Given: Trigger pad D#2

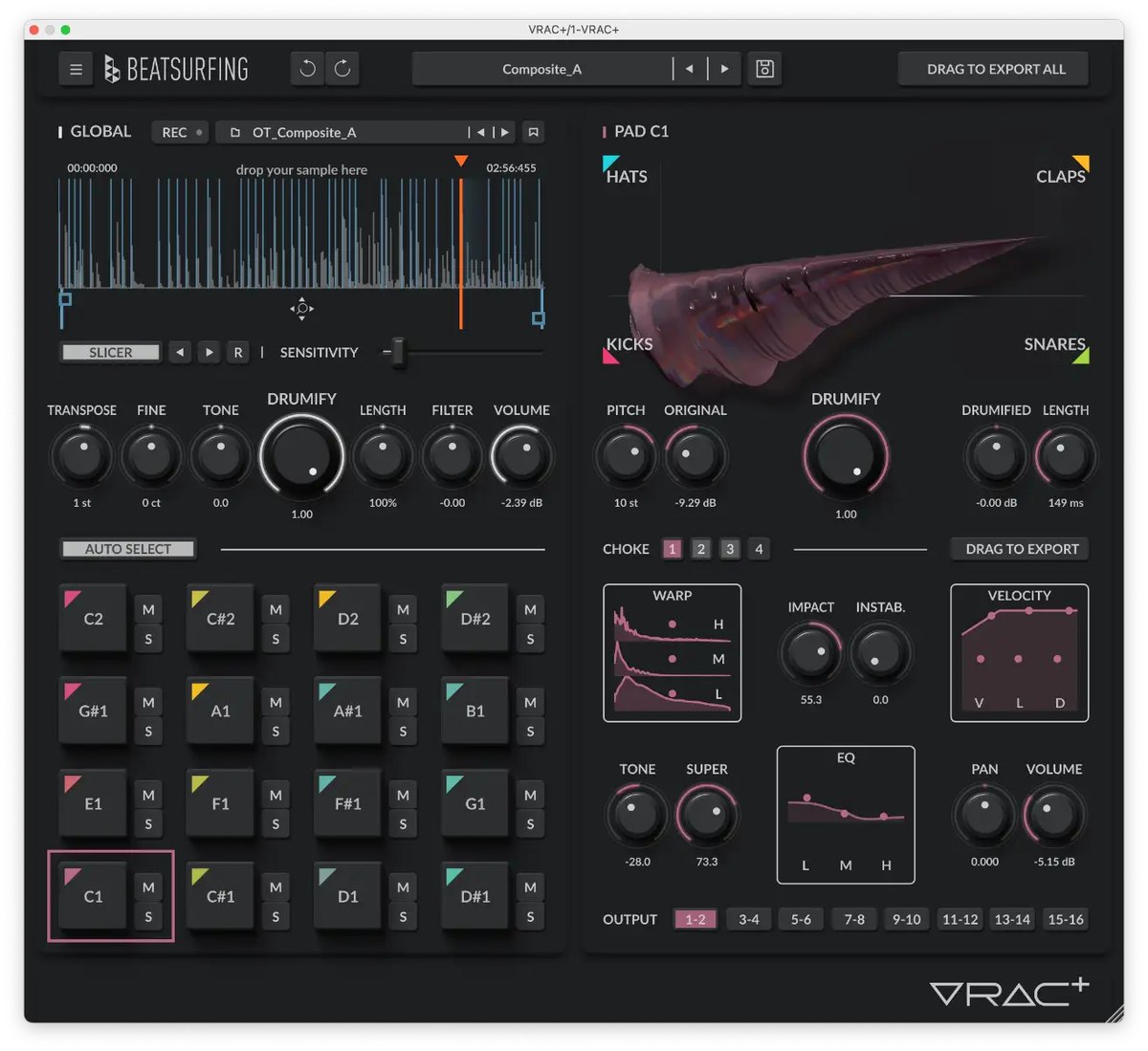Looking at the screenshot, I should 475,619.
